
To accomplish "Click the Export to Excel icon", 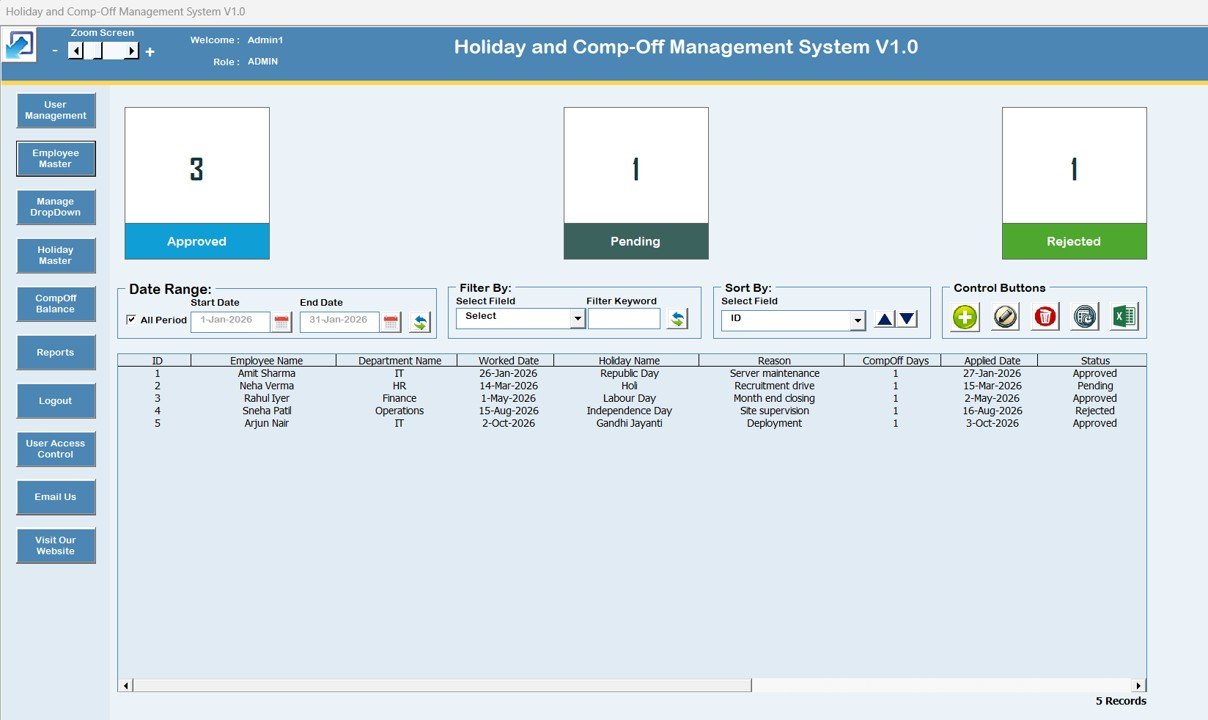I will tap(1124, 317).
